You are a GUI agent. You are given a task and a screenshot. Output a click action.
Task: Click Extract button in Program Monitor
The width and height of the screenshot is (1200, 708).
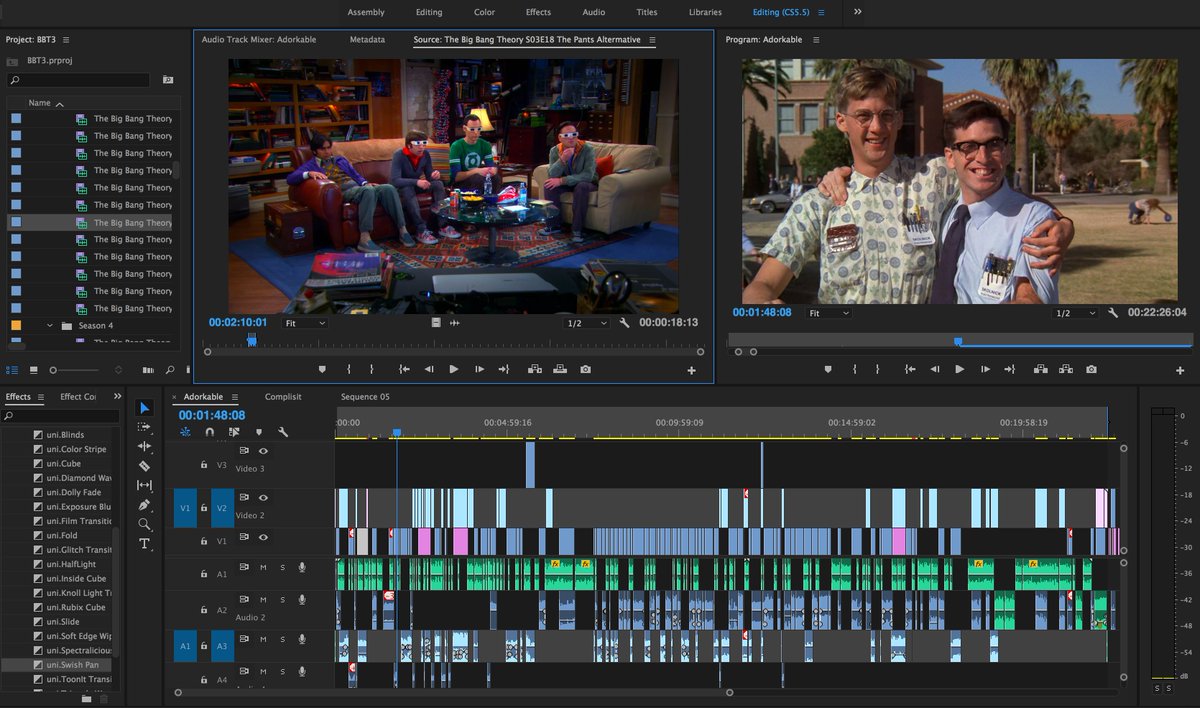tap(1066, 369)
